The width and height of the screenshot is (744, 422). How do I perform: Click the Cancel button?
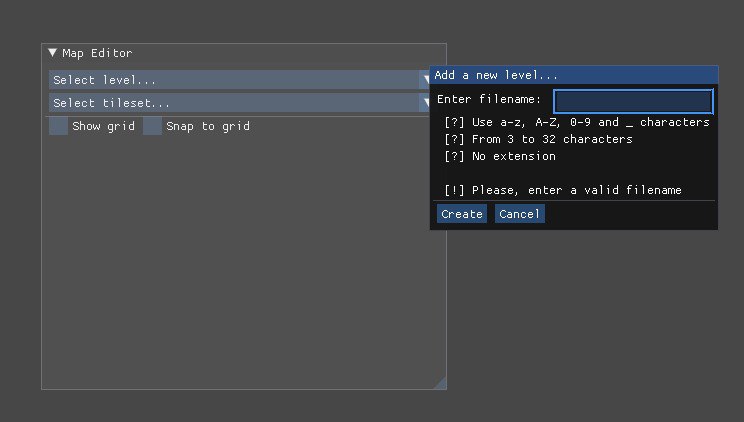[x=520, y=214]
